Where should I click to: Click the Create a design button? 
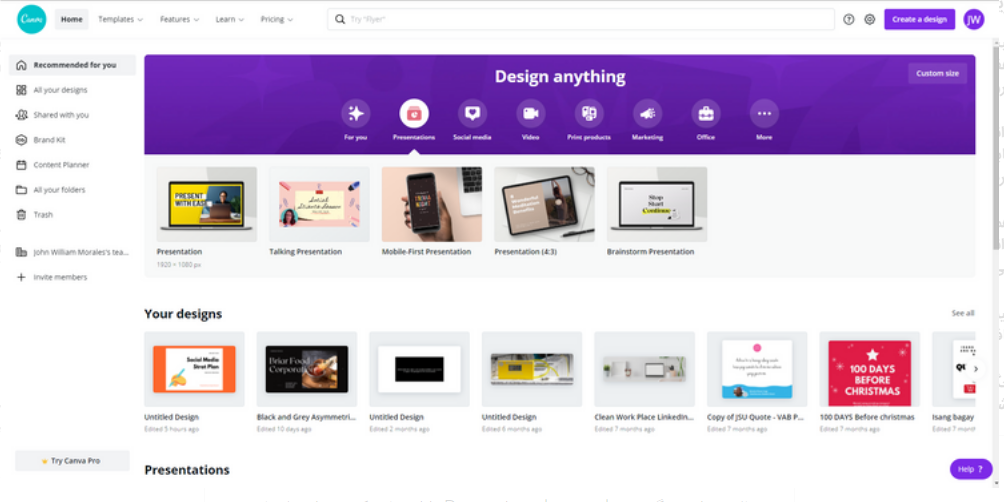click(919, 19)
